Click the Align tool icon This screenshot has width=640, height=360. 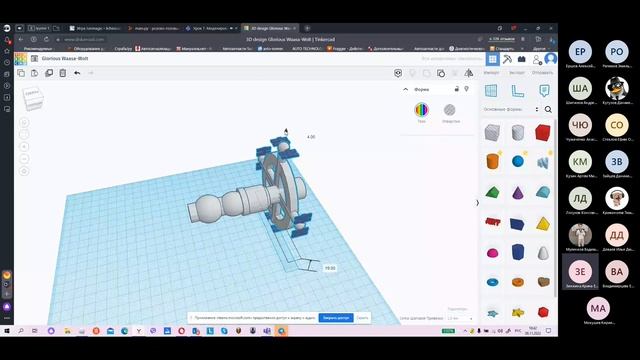click(455, 73)
